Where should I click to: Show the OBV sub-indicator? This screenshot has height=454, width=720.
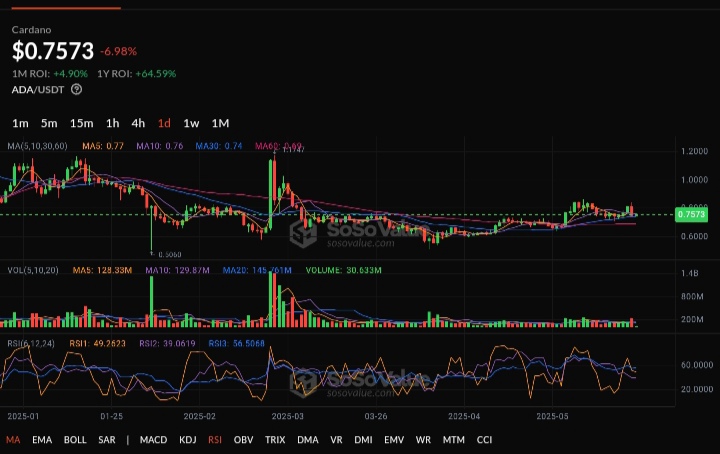click(243, 440)
